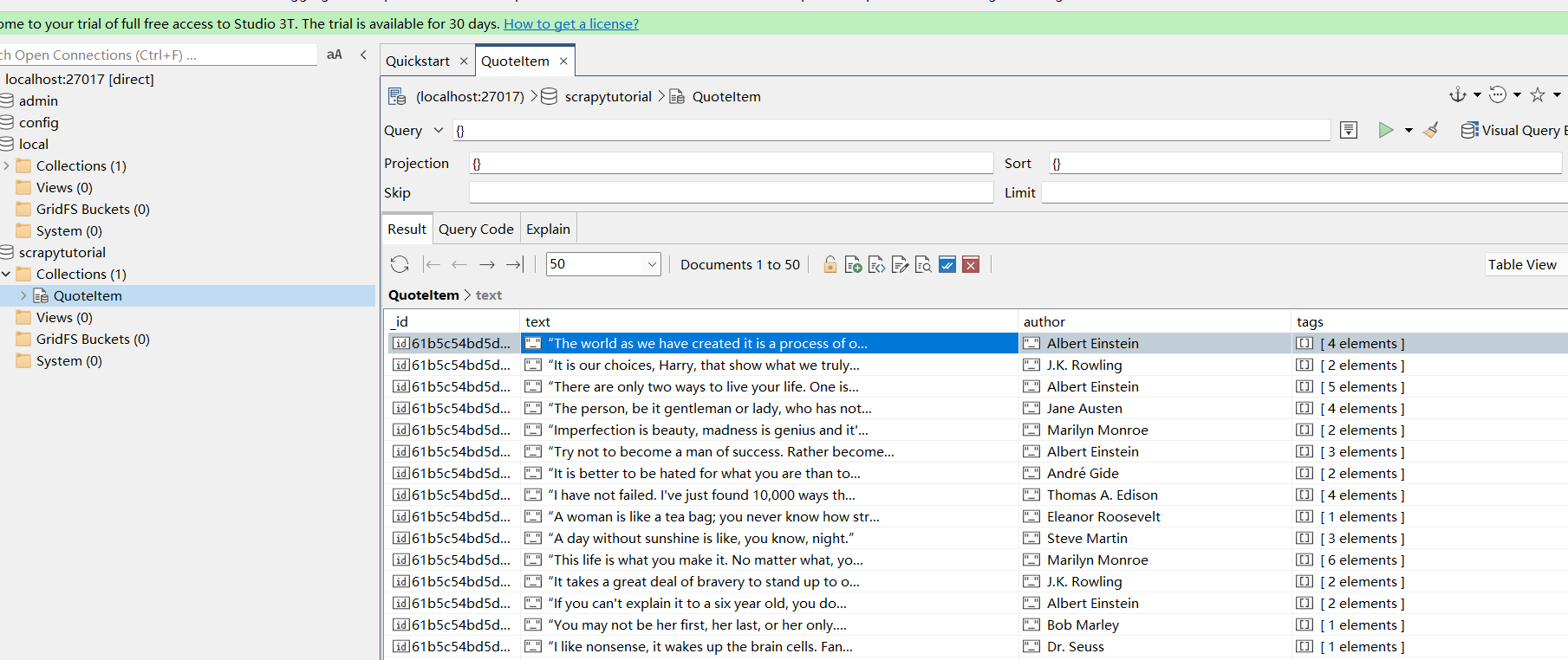Go to previous page of documents
Viewport: 1568px width, 660px height.
(x=459, y=264)
